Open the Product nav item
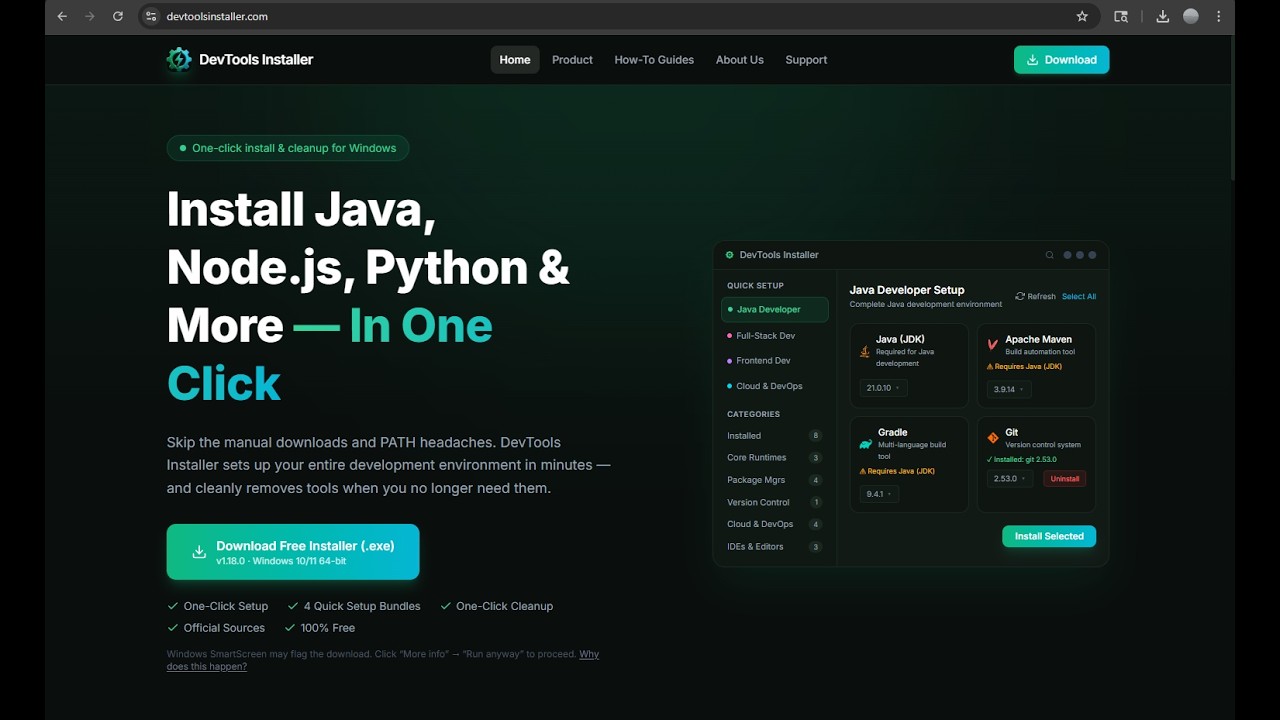This screenshot has height=720, width=1280. click(x=572, y=60)
